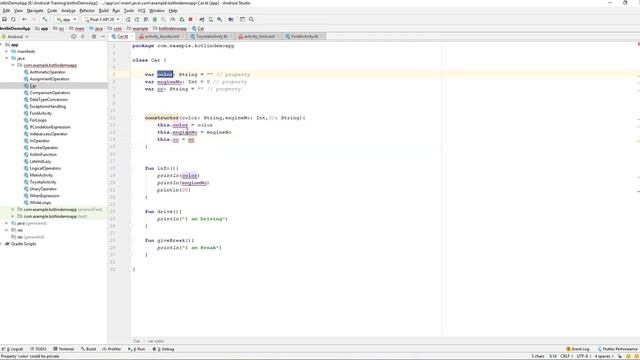
Task: Click Select Opened File target icon in Project panel
Action: pyautogui.click(x=73, y=36)
